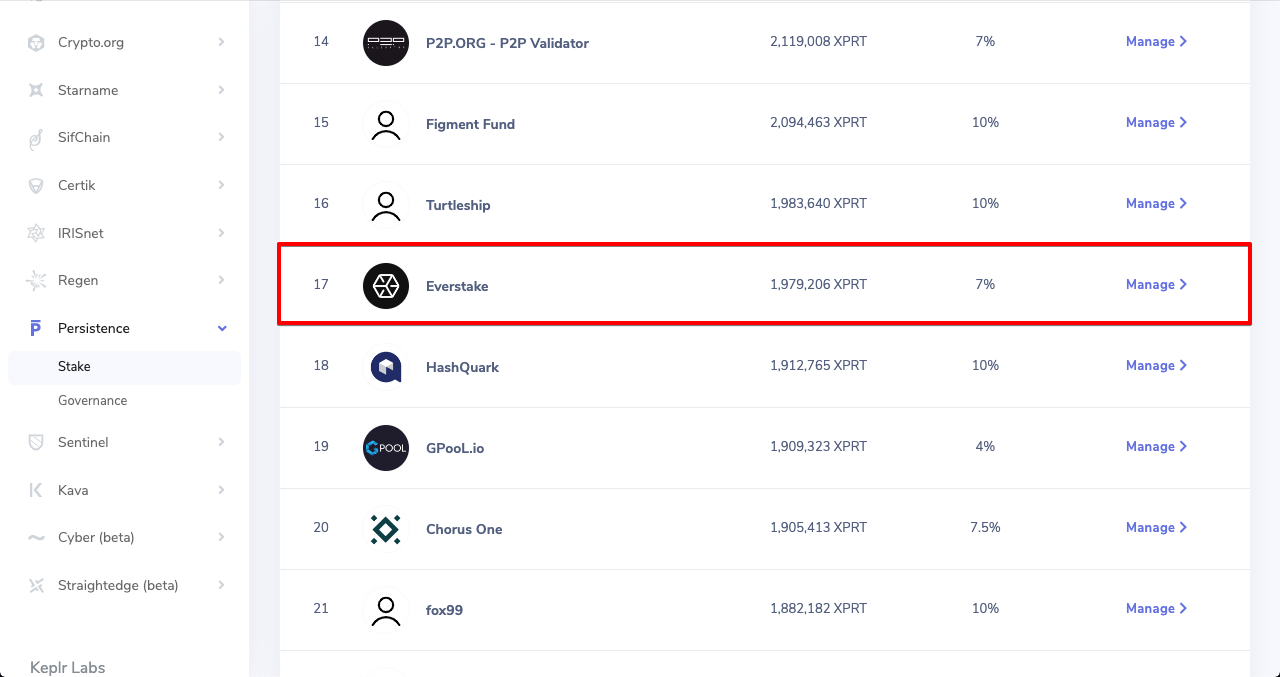Open Manage for Everstake validator
Screen dimensions: 1280x677
click(1157, 284)
